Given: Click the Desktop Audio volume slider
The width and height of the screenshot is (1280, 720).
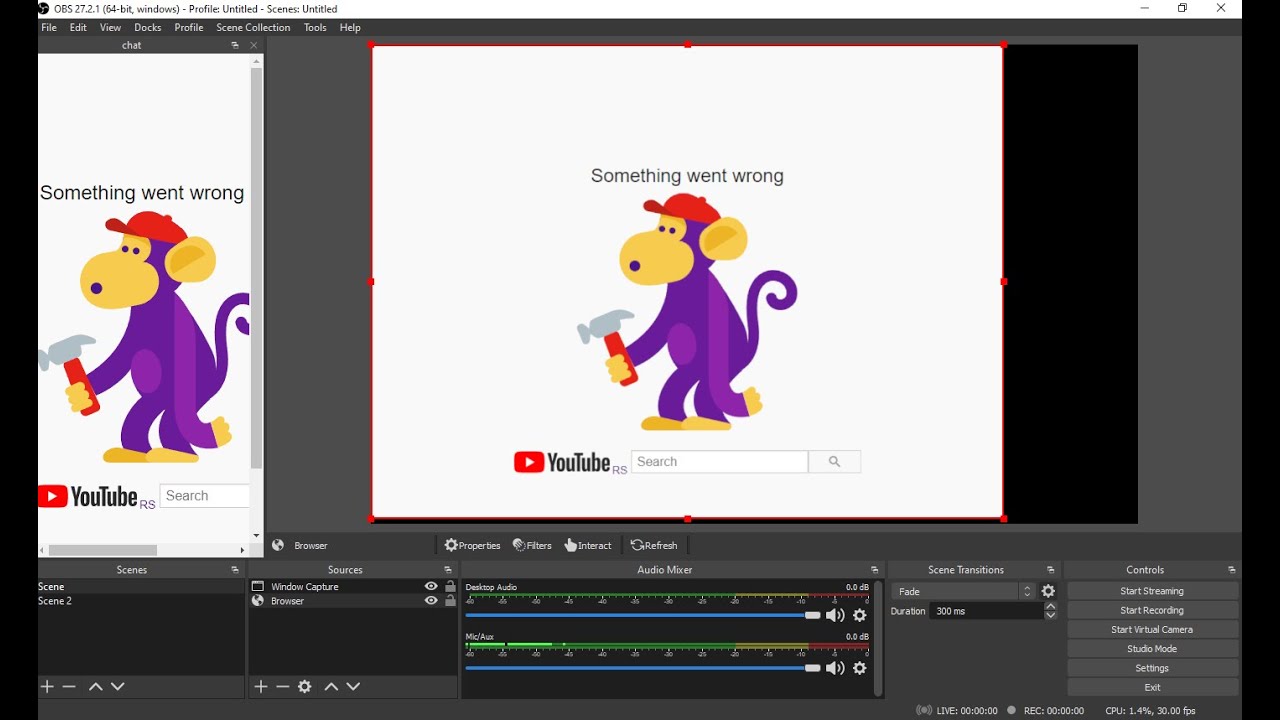Looking at the screenshot, I should click(x=642, y=616).
